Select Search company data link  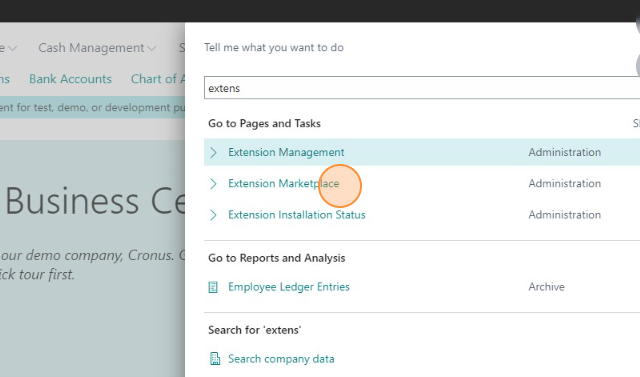click(x=281, y=359)
